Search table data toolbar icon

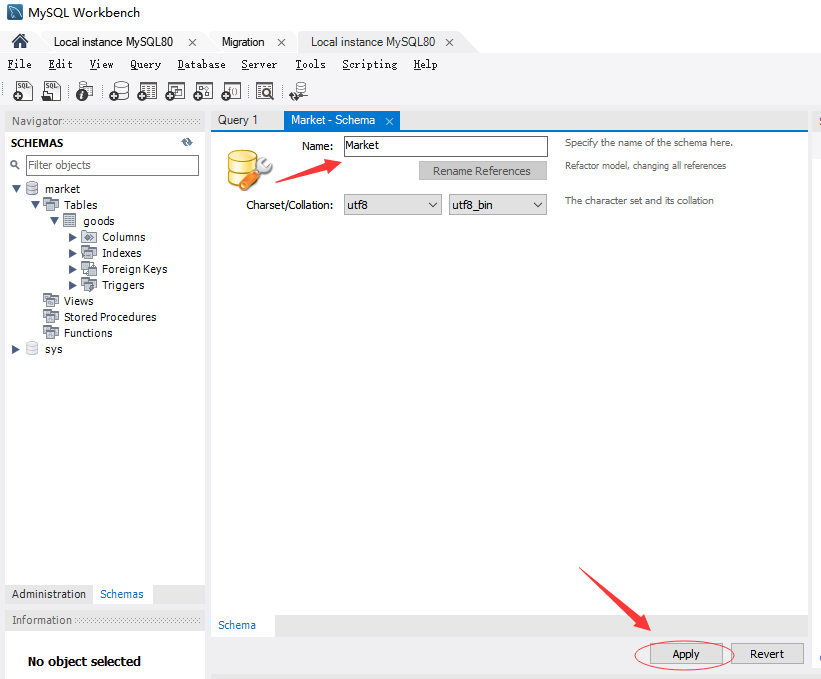pyautogui.click(x=265, y=91)
